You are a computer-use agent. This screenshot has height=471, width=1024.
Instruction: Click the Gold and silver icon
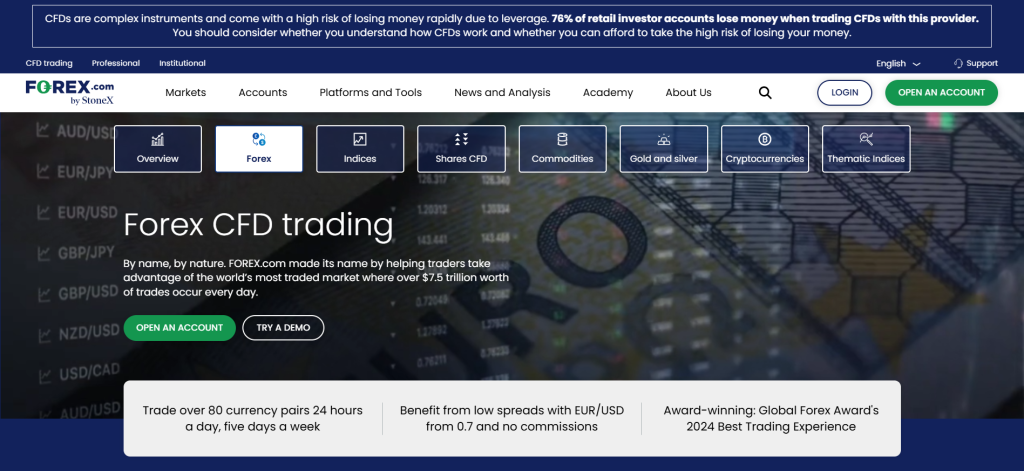coord(664,139)
